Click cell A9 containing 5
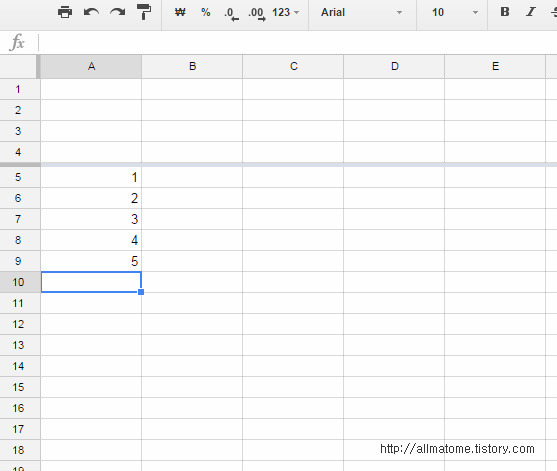This screenshot has height=471, width=557. 91,261
